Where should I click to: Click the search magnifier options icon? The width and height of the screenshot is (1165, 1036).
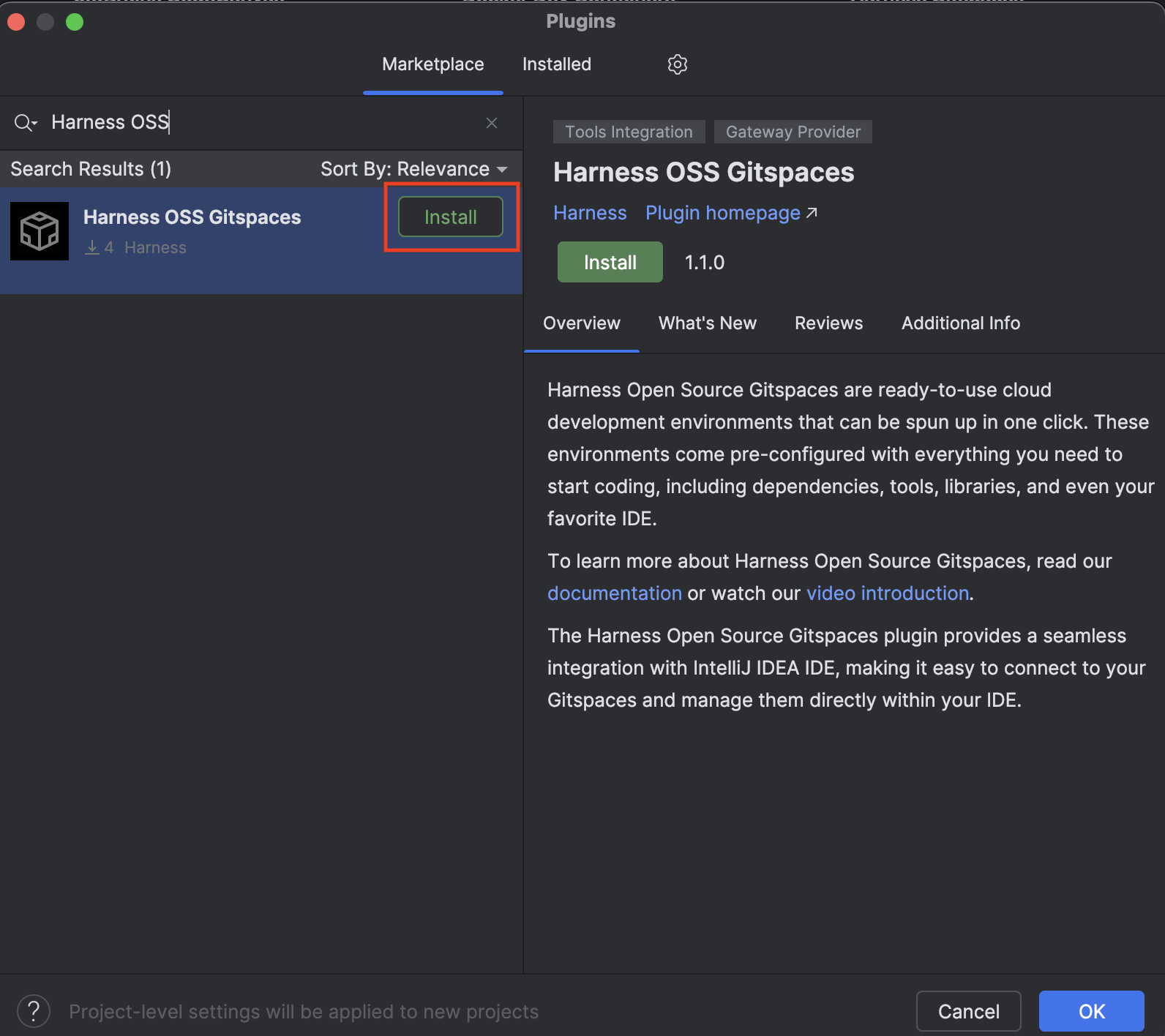coord(25,122)
